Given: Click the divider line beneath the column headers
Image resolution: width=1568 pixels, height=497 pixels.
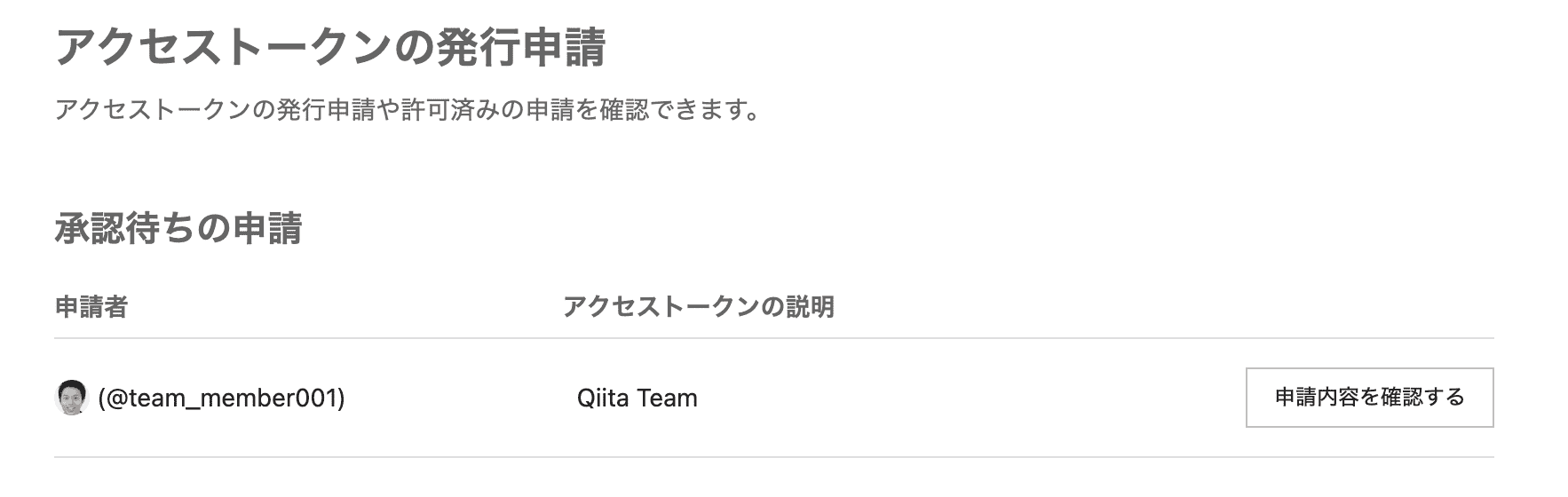Looking at the screenshot, I should 773,338.
